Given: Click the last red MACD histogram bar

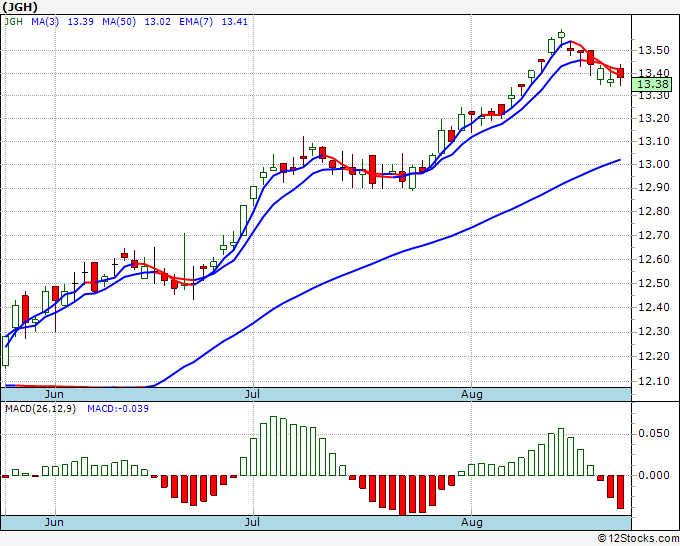Looking at the screenshot, I should point(621,492).
